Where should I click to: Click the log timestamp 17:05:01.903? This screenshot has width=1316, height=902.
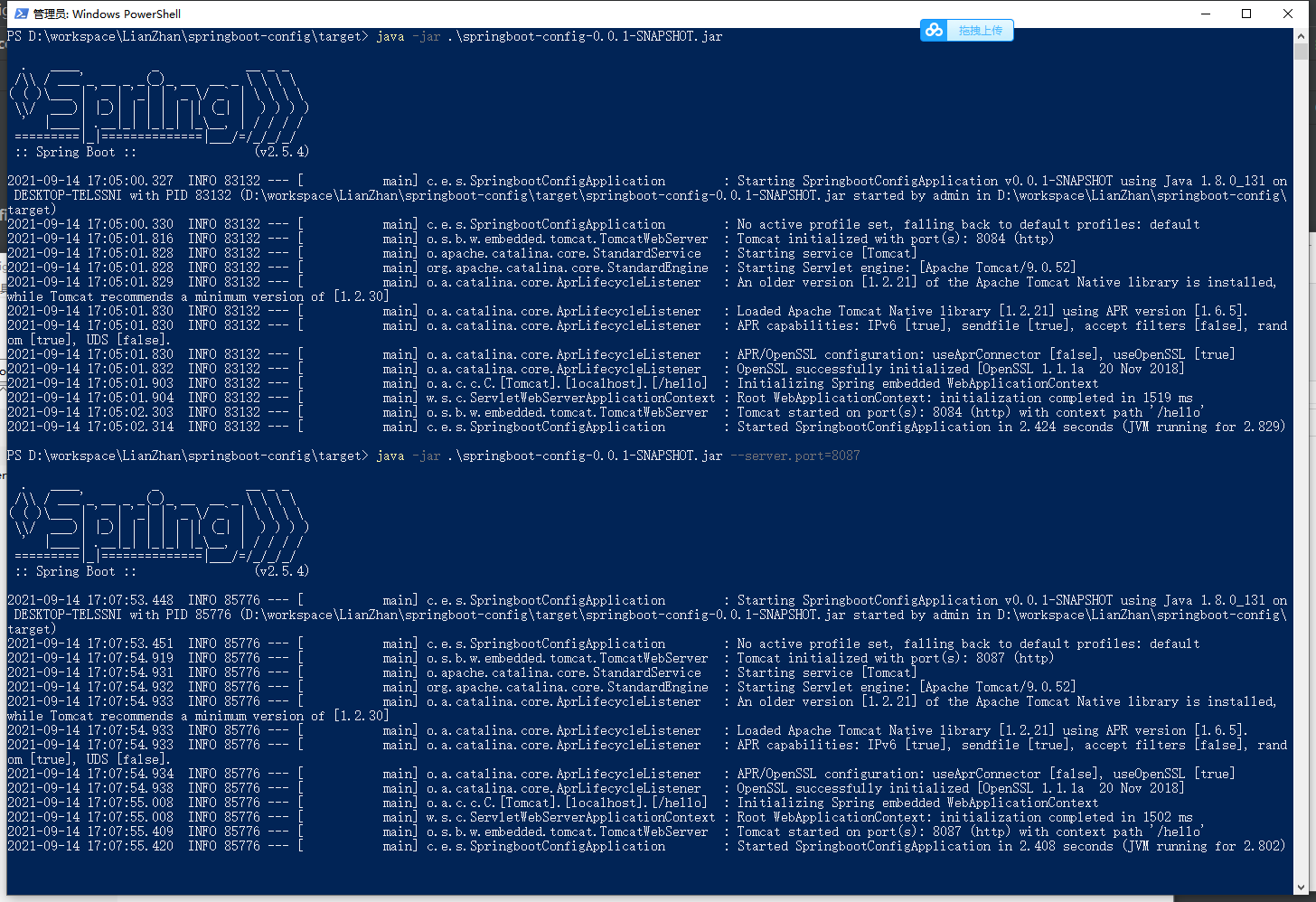coord(130,383)
